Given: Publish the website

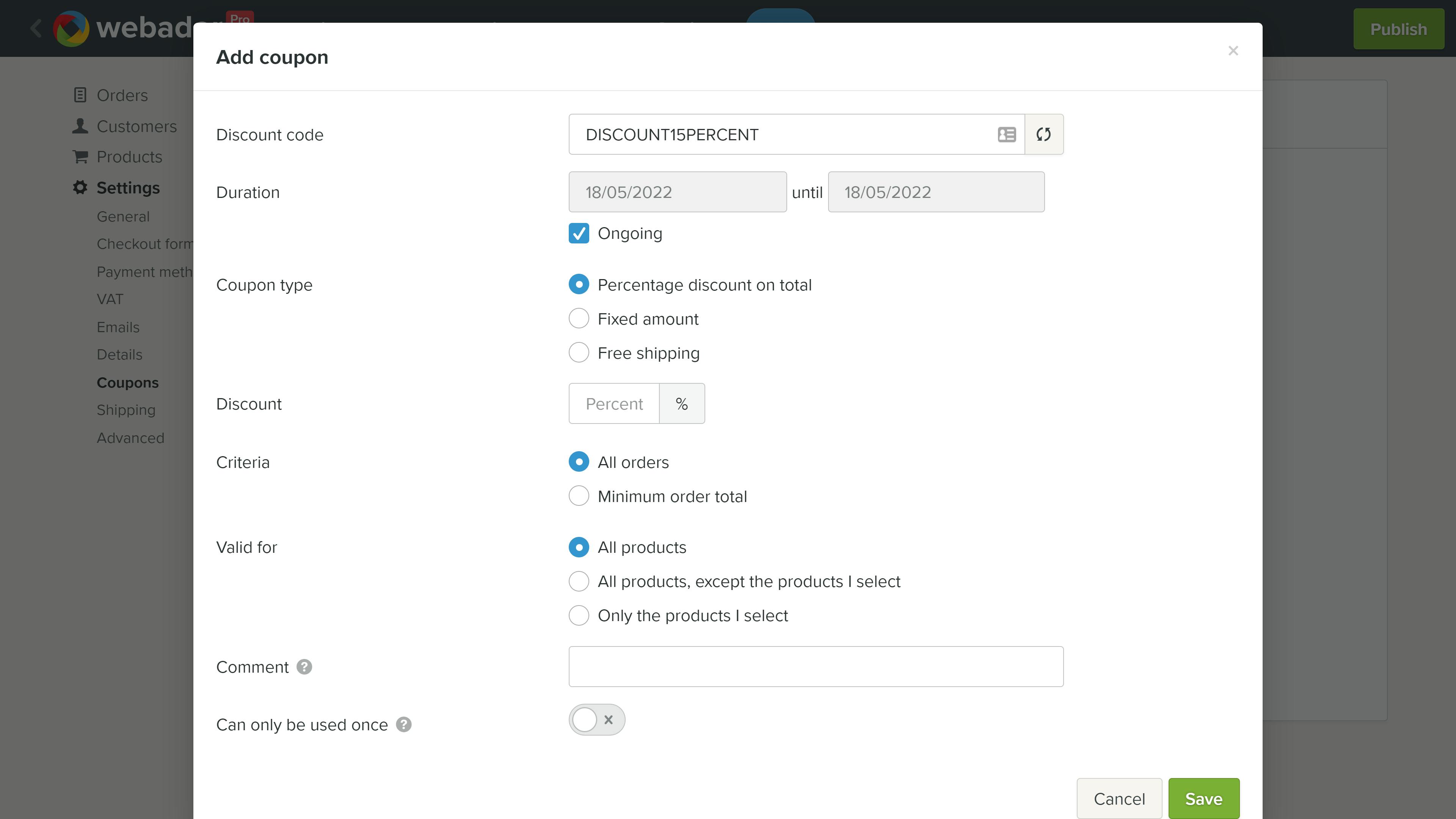Looking at the screenshot, I should coord(1398,29).
